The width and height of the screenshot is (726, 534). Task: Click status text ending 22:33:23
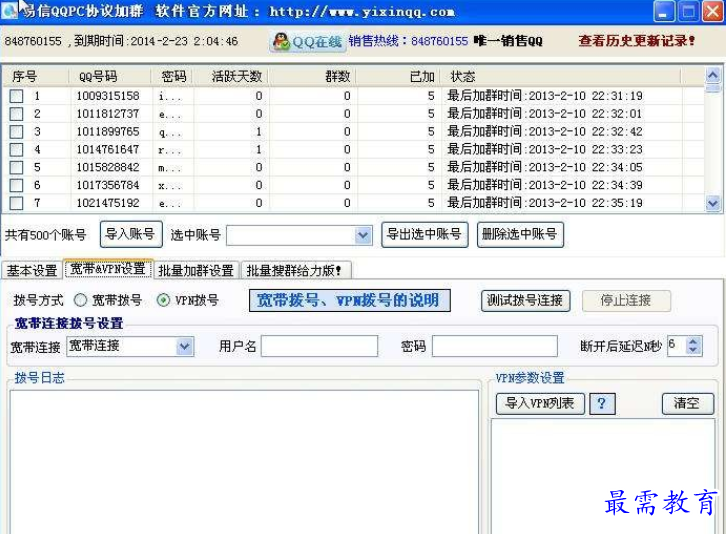pyautogui.click(x=544, y=150)
